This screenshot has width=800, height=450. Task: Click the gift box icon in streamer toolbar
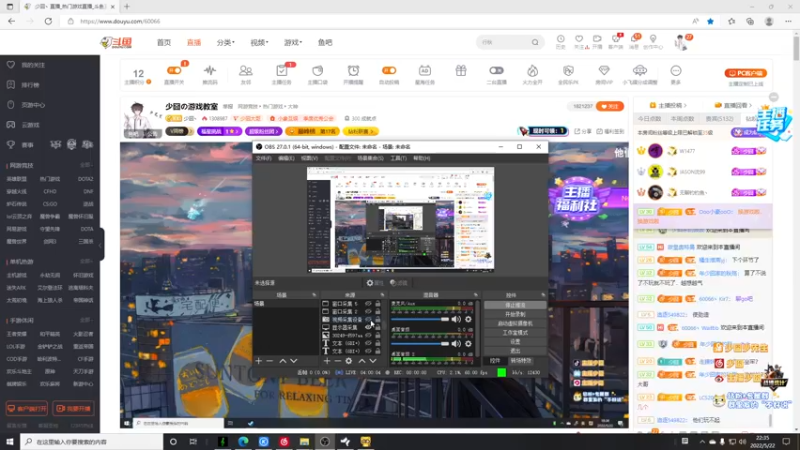461,71
